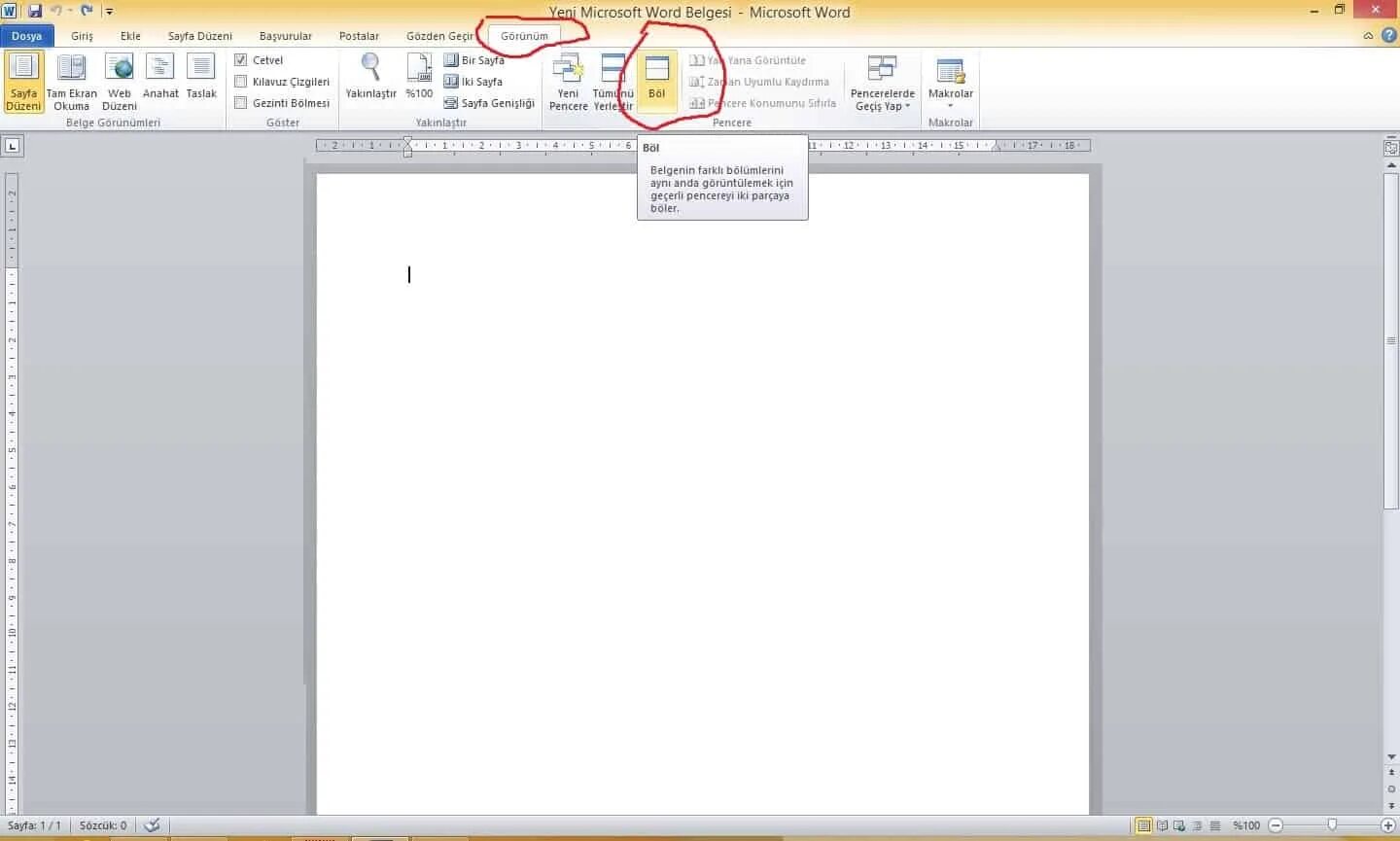Open the Yakınlaştır zoom dialog

click(370, 77)
